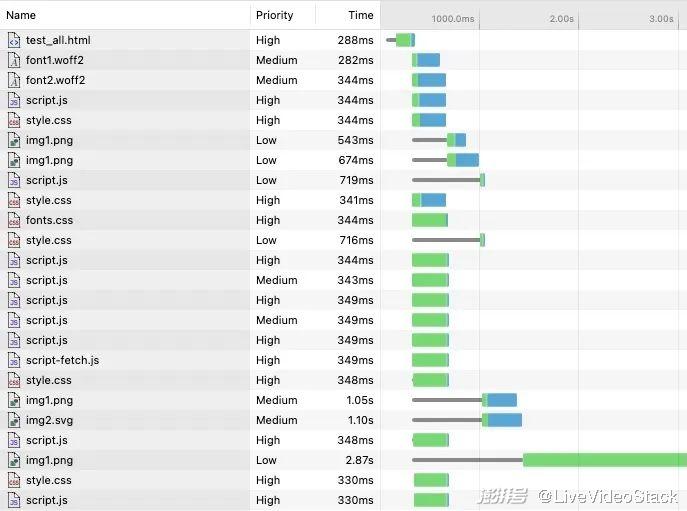Click the fonts.css stylesheet icon
Viewport: 687px width, 511px height.
click(14, 220)
